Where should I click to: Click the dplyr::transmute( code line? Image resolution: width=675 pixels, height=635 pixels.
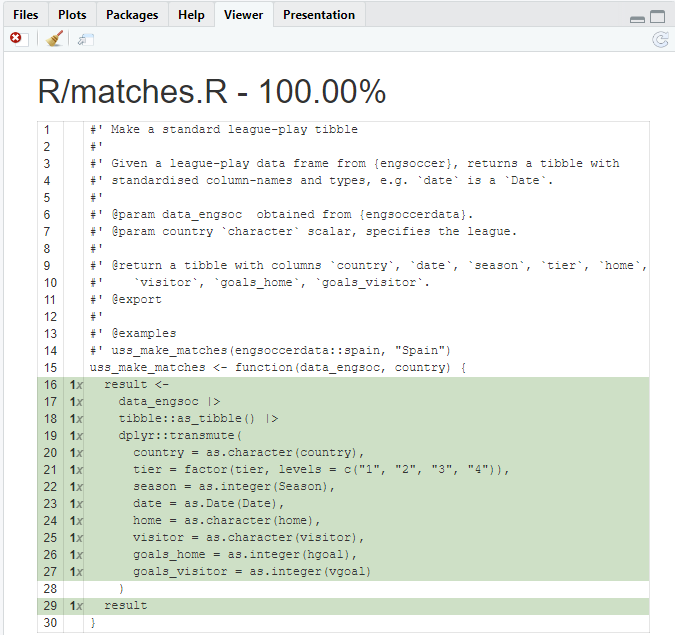(x=180, y=436)
